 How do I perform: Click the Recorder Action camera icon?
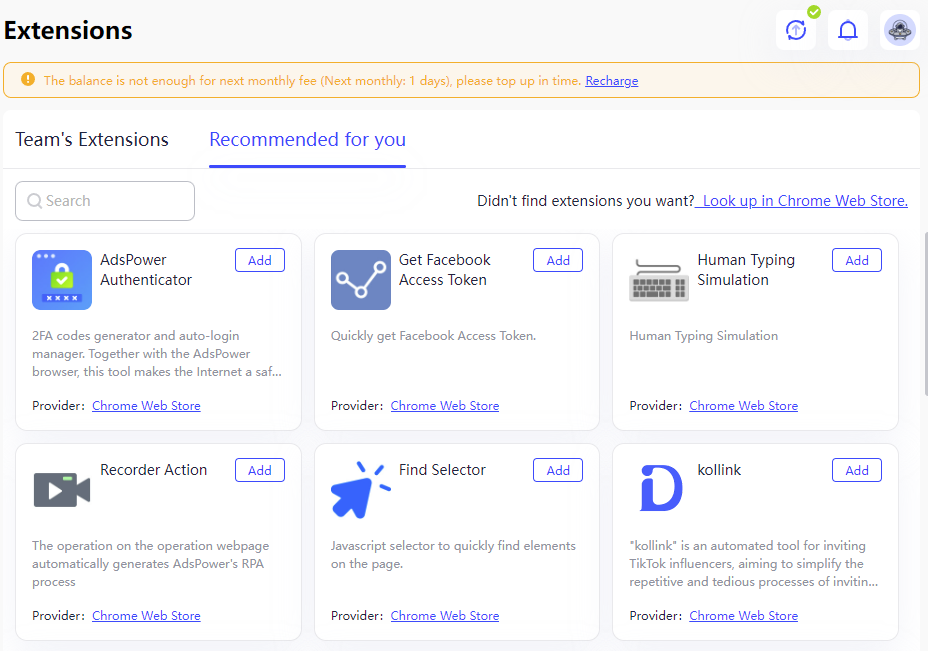[62, 490]
